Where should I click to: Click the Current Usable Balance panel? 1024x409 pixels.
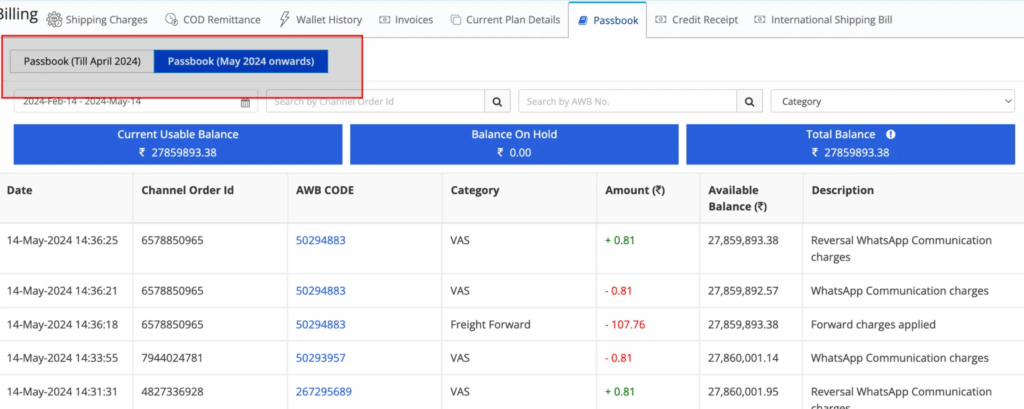178,143
